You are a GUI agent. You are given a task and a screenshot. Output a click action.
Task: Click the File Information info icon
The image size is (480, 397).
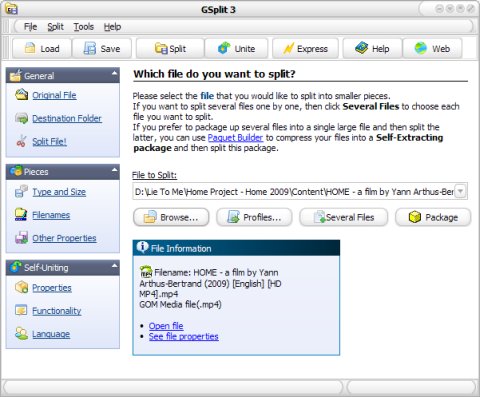tap(142, 247)
